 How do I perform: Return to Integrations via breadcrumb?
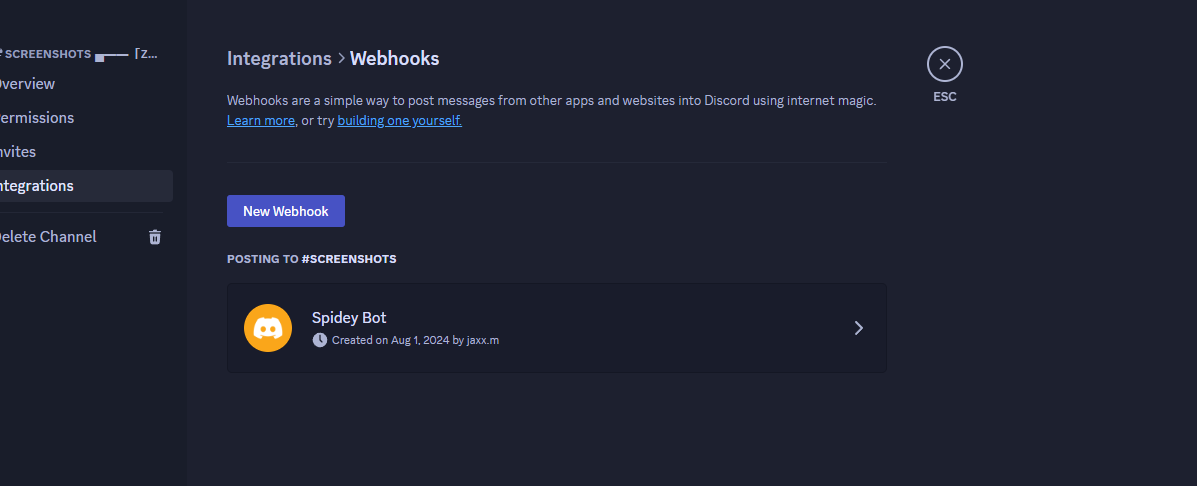[x=279, y=59]
